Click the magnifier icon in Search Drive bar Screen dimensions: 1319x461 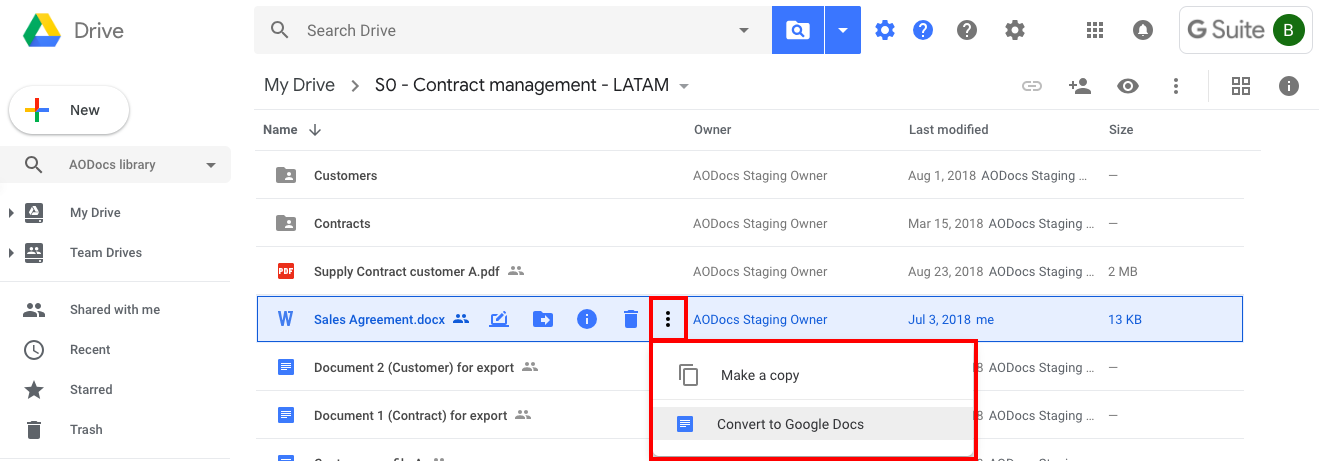(280, 30)
